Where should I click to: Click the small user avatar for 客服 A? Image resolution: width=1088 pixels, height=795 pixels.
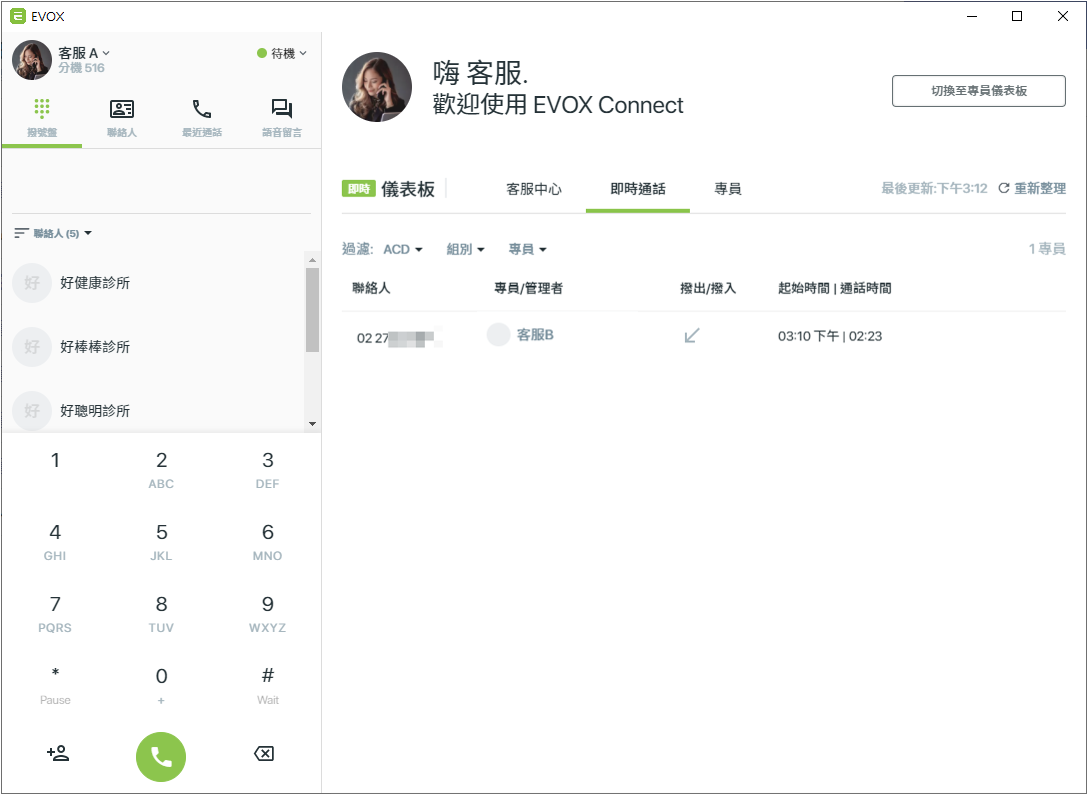click(32, 60)
